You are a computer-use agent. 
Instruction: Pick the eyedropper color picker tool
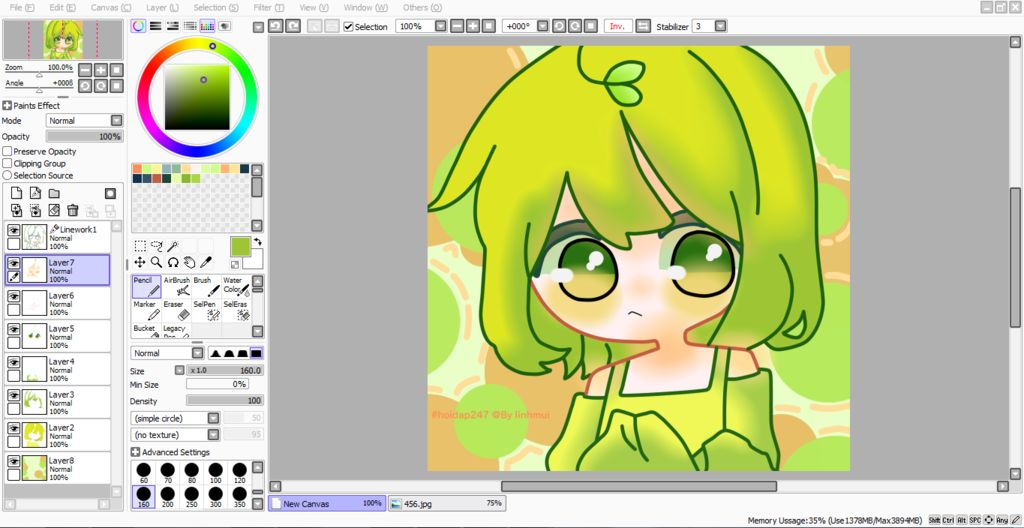click(x=205, y=262)
